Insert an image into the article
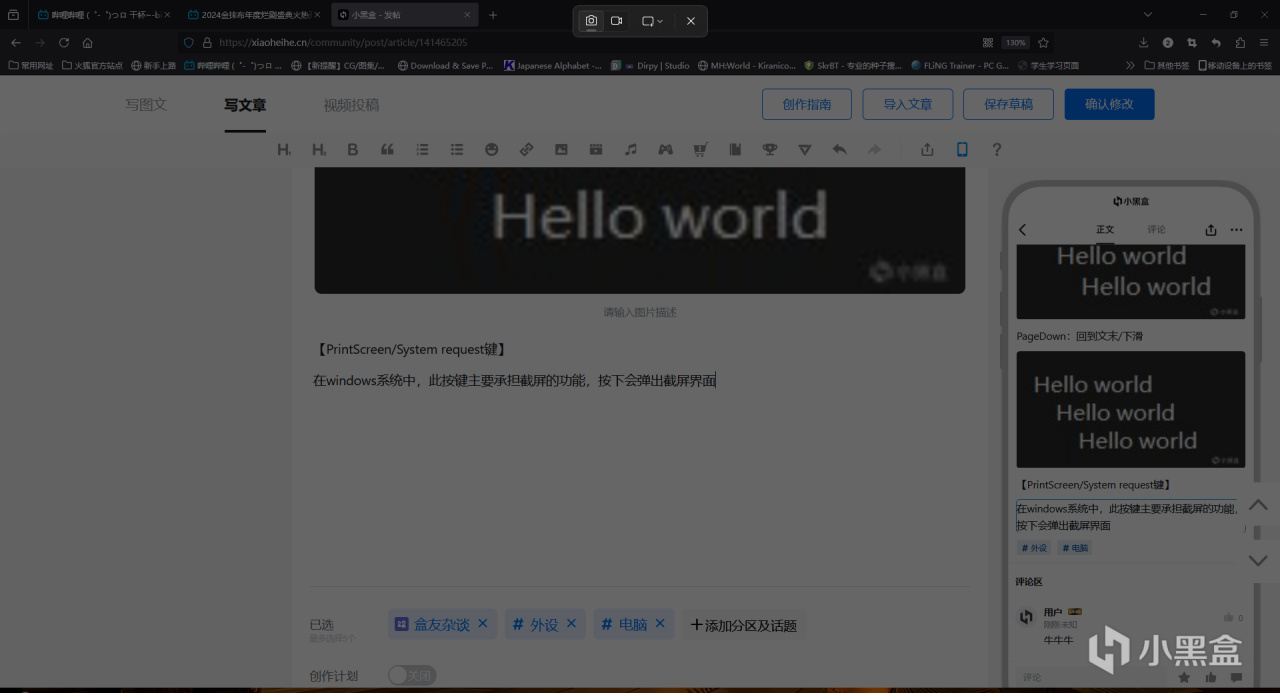 pos(561,150)
